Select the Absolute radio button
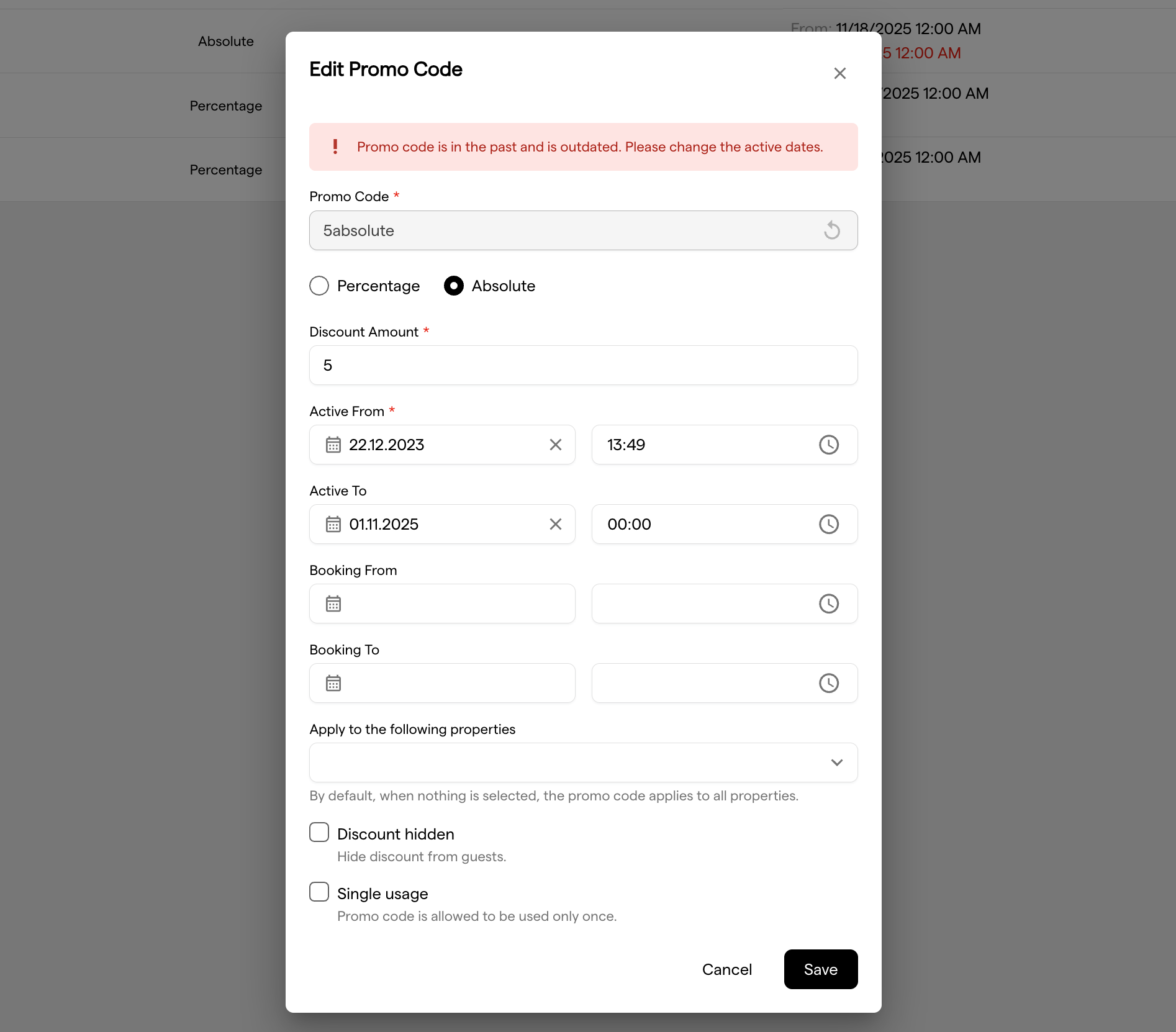Screen dimensions: 1176x1032 coord(454,286)
